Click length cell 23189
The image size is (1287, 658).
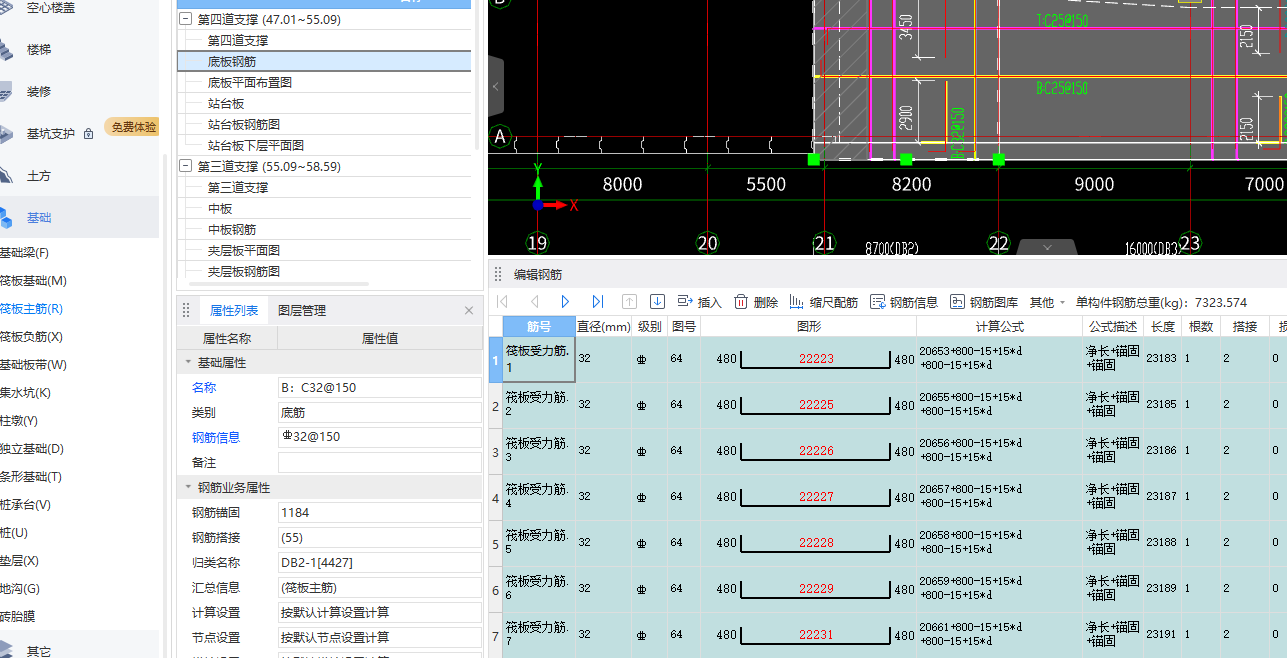(x=1162, y=588)
